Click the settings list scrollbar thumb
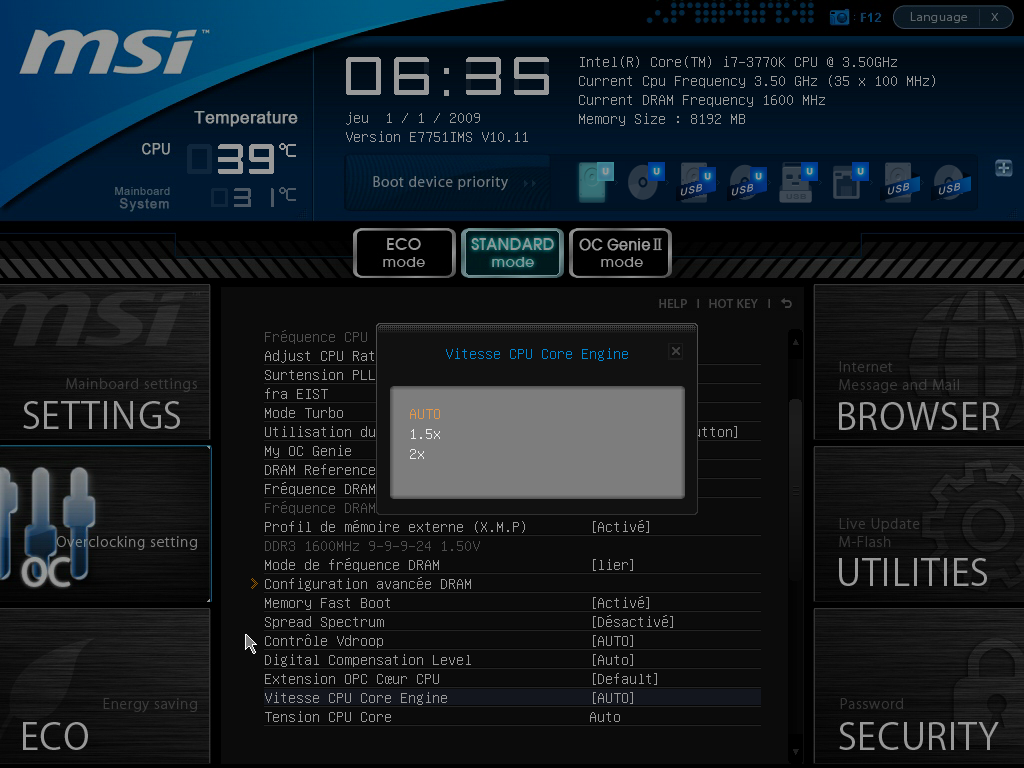This screenshot has height=768, width=1024. [795, 490]
